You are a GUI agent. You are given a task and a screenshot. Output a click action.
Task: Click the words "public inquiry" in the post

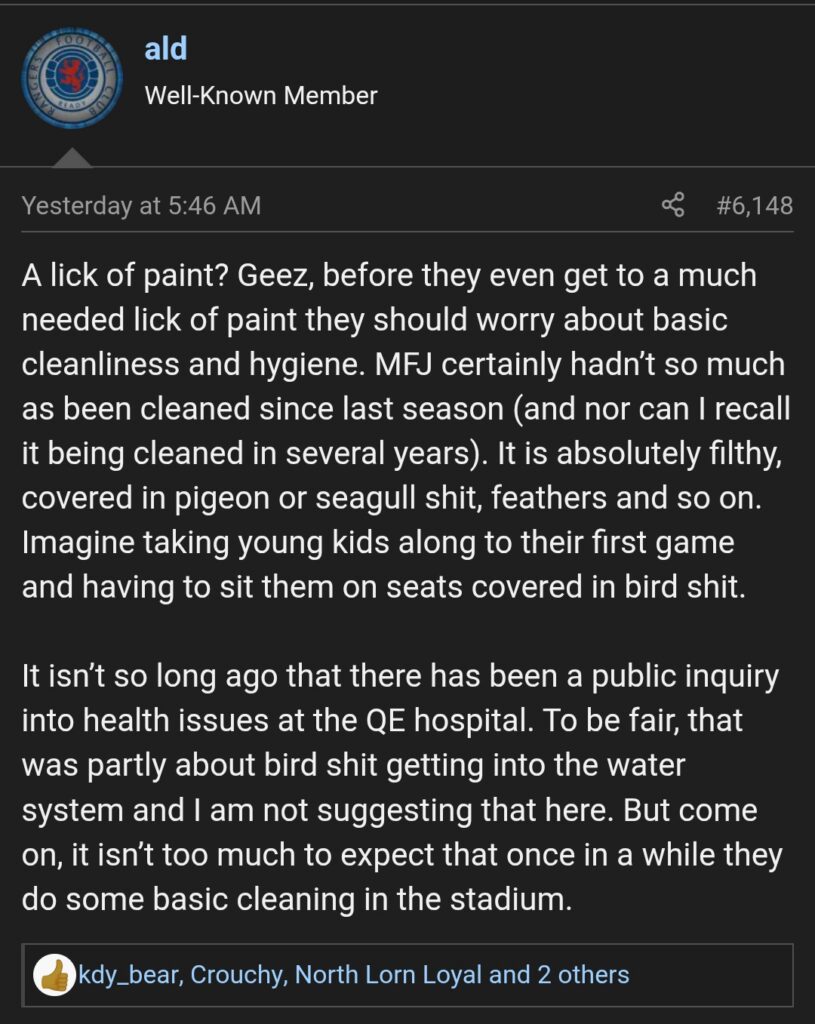(x=685, y=676)
